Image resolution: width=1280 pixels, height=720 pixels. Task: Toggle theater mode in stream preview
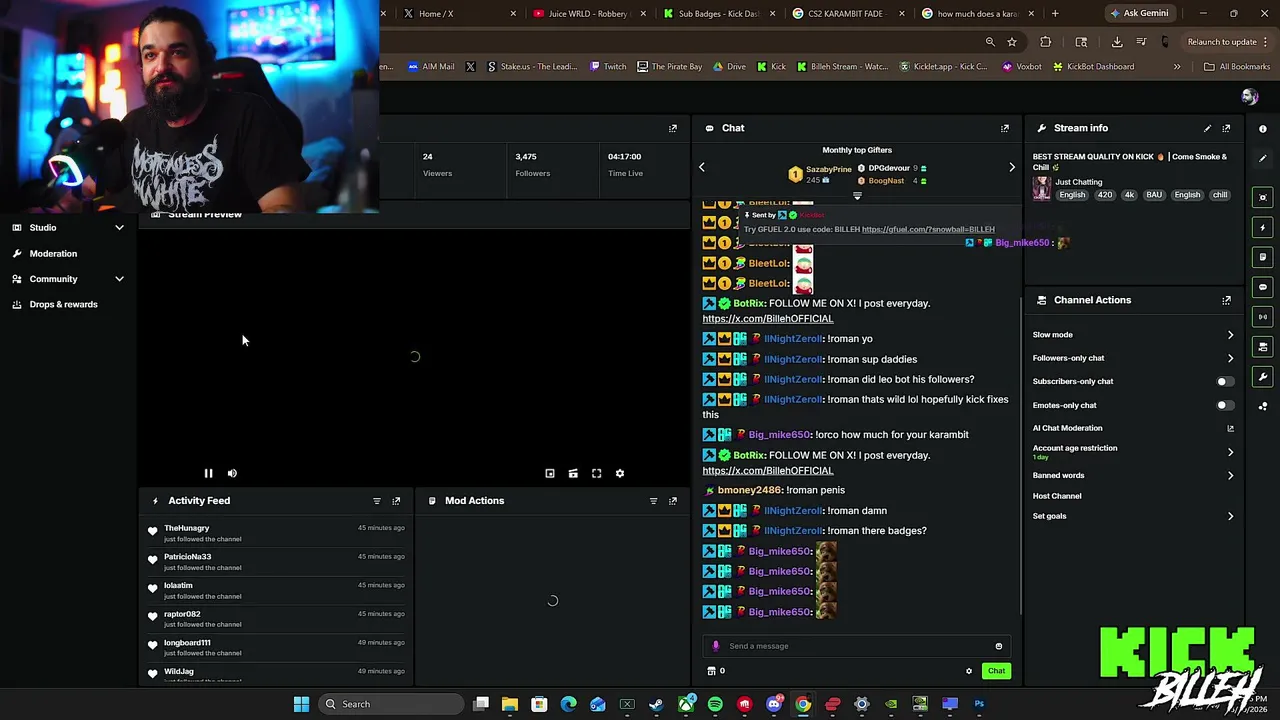pyautogui.click(x=573, y=473)
